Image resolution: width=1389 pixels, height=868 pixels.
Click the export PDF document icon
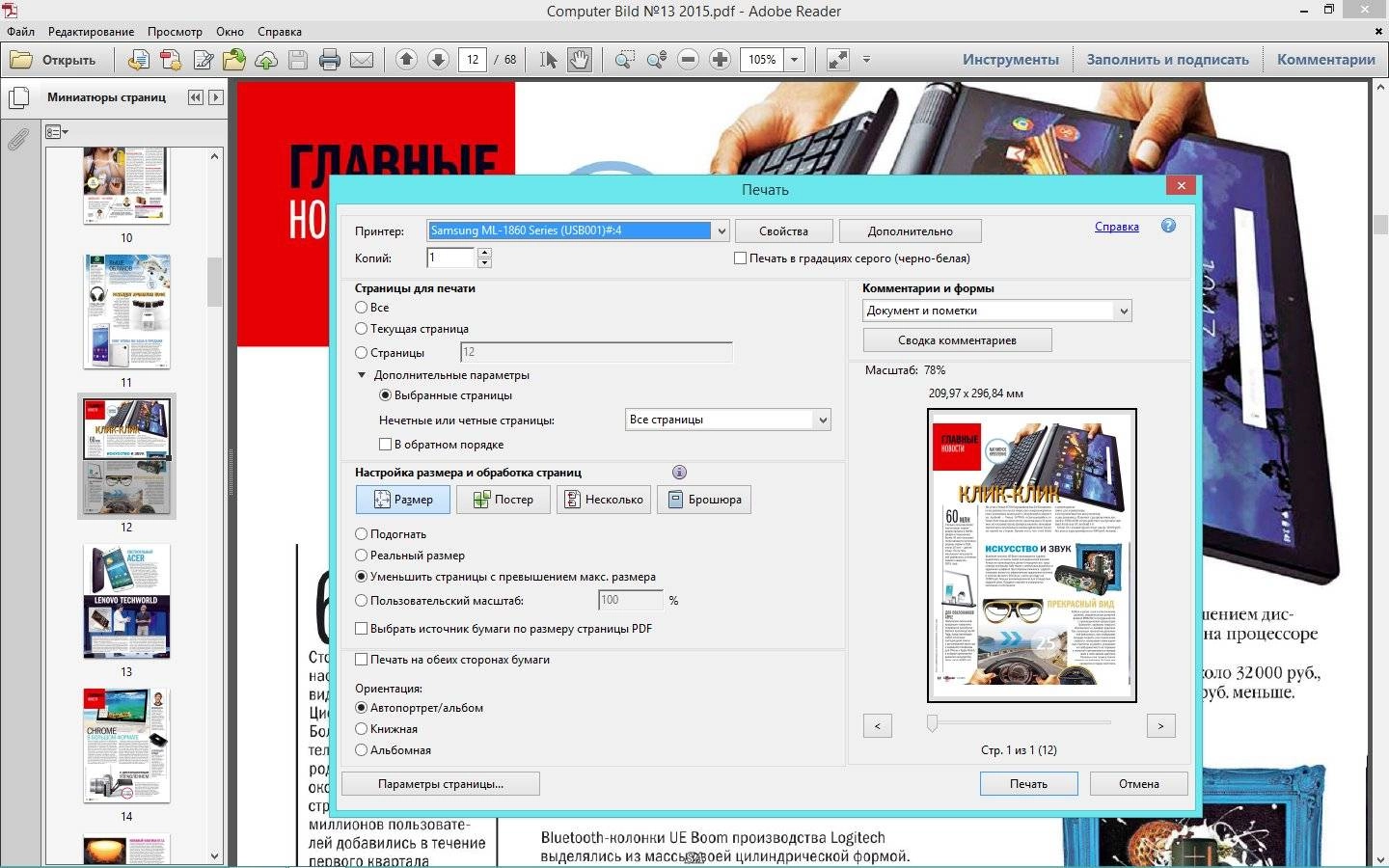point(138,60)
